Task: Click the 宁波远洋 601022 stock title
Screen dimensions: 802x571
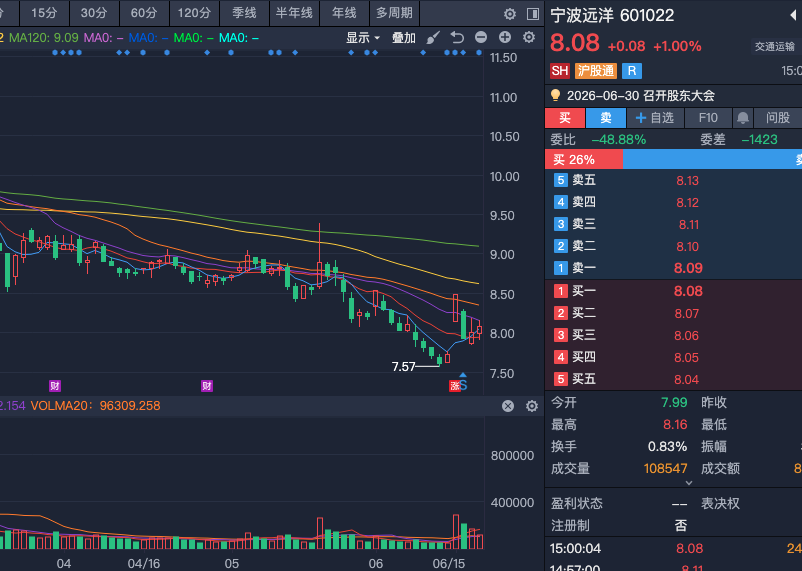Action: coord(612,15)
